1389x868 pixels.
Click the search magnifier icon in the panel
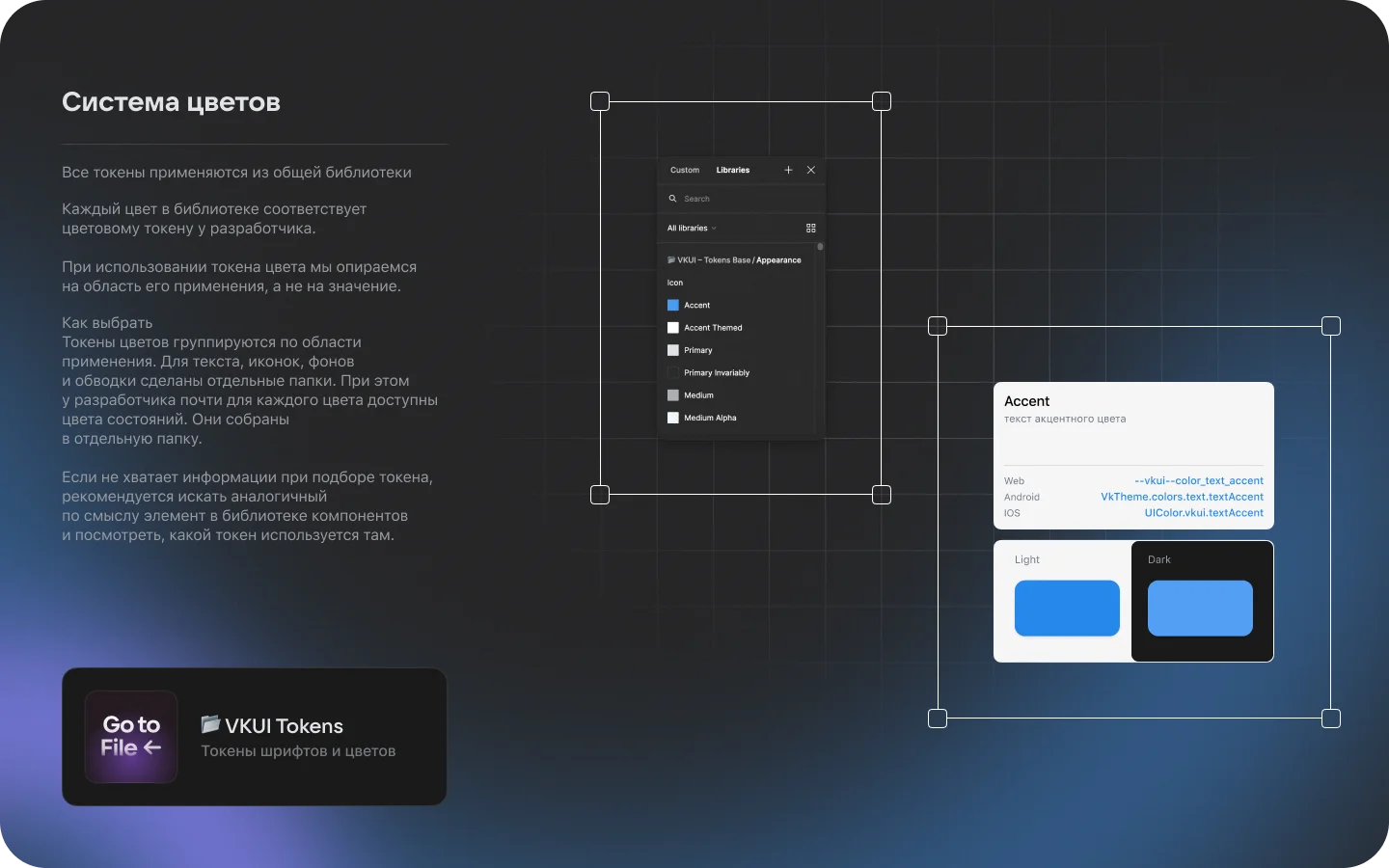click(672, 199)
